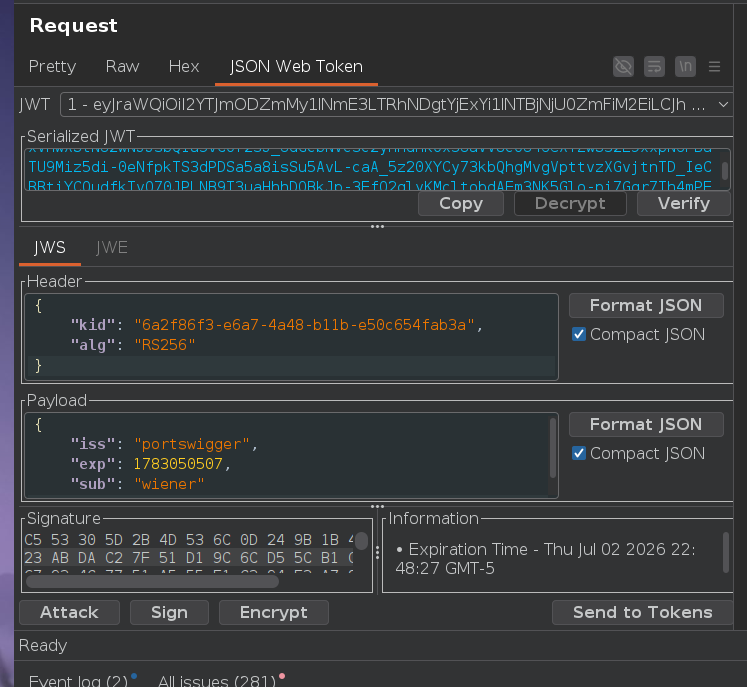The height and width of the screenshot is (687, 747).
Task: Click Format JSON button for Header
Action: 646,305
